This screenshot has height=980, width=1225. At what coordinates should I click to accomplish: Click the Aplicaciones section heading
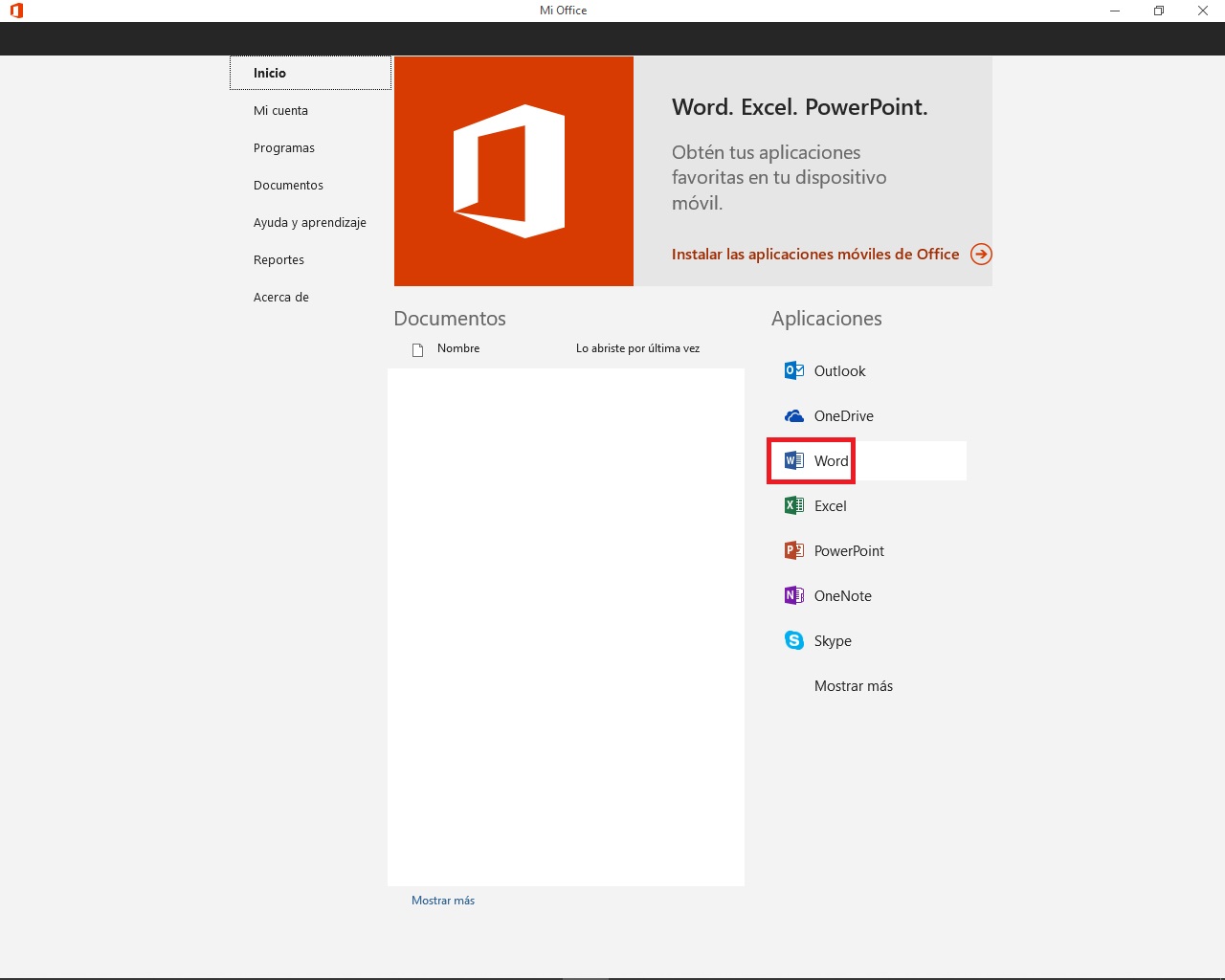[827, 319]
